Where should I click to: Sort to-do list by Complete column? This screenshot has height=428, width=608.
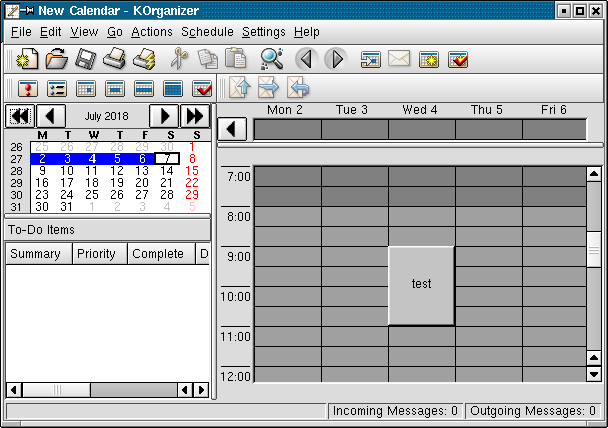coord(161,254)
